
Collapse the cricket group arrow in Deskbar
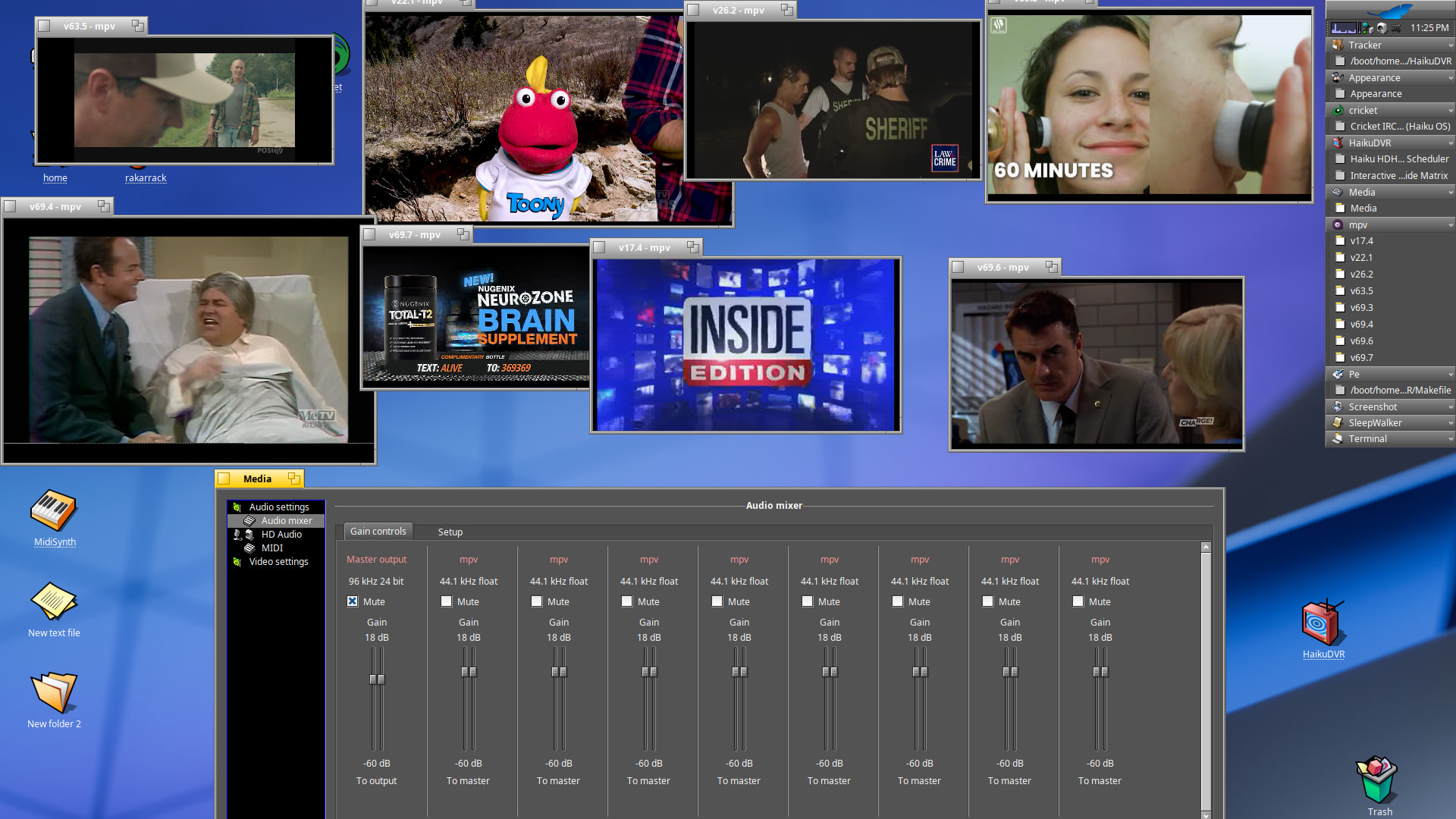[1450, 111]
